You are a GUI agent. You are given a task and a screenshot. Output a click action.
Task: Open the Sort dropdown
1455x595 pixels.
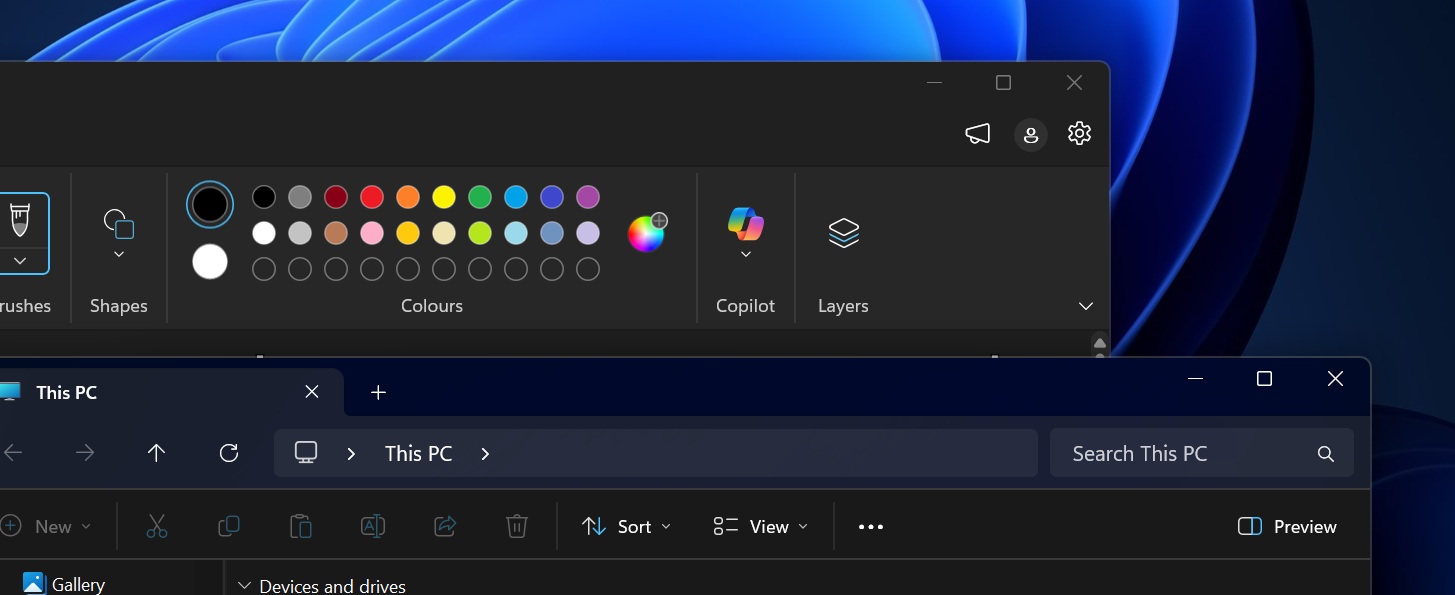[627, 526]
